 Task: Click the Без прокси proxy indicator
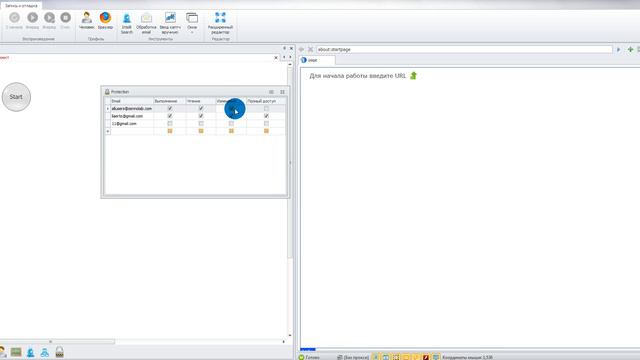point(353,357)
